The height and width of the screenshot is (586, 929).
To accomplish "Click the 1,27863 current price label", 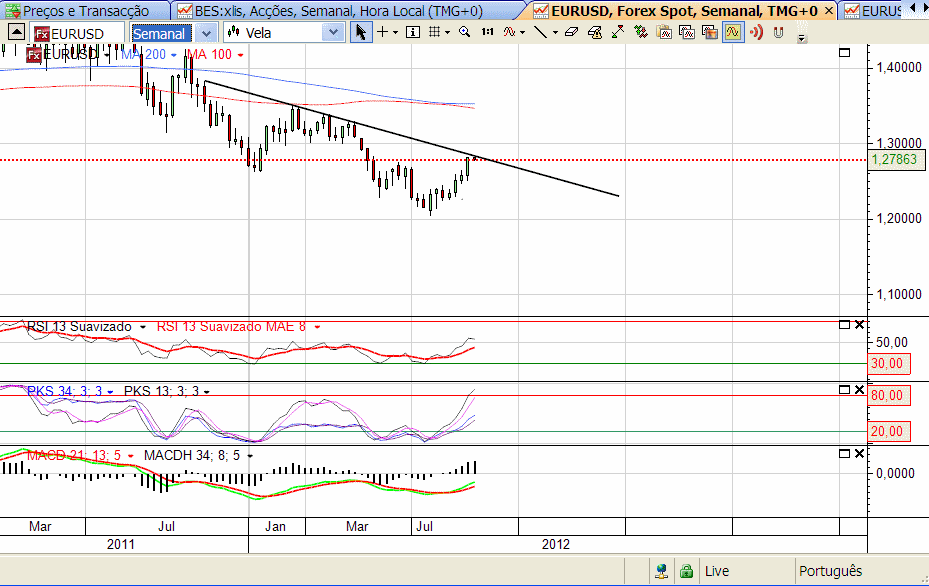I will (x=895, y=159).
